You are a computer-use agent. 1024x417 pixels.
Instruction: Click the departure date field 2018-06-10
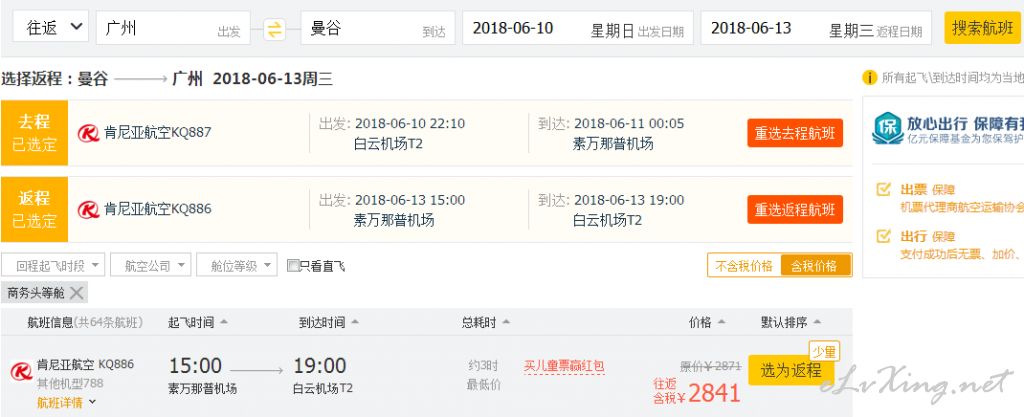point(578,28)
